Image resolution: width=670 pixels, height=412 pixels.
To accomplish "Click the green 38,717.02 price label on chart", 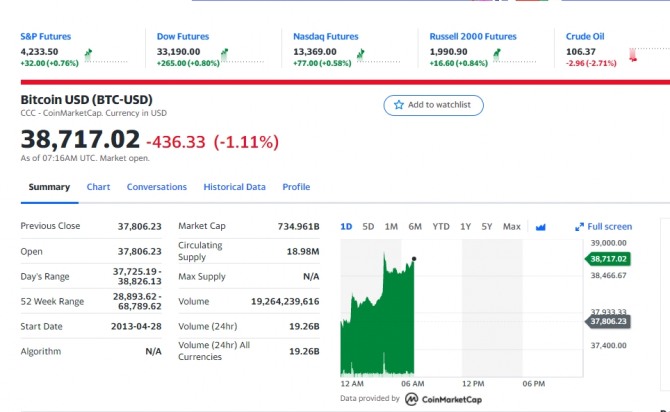I will click(x=608, y=259).
